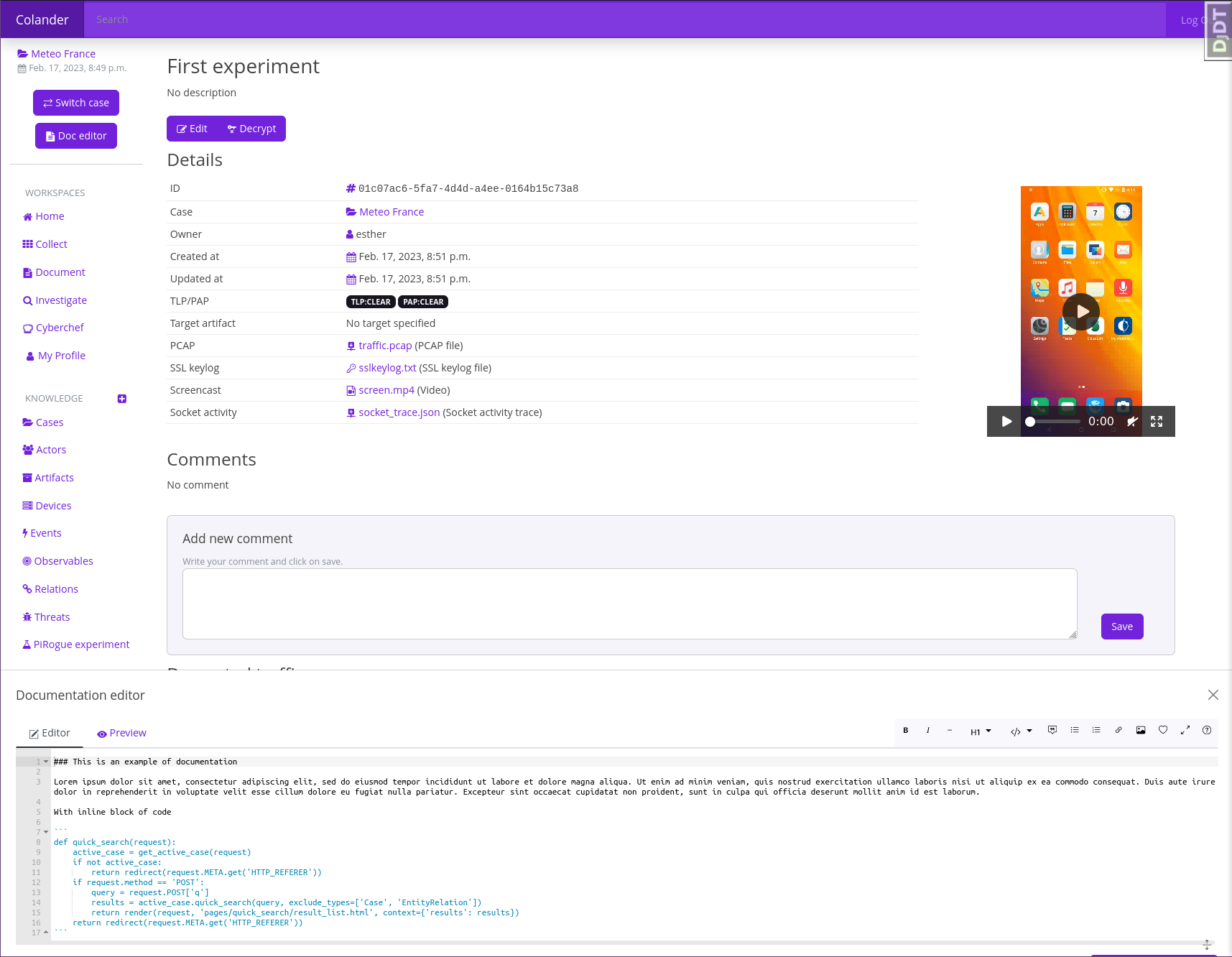Open the Document workspace
Screen dimensions: 1232x957
(x=54, y=272)
